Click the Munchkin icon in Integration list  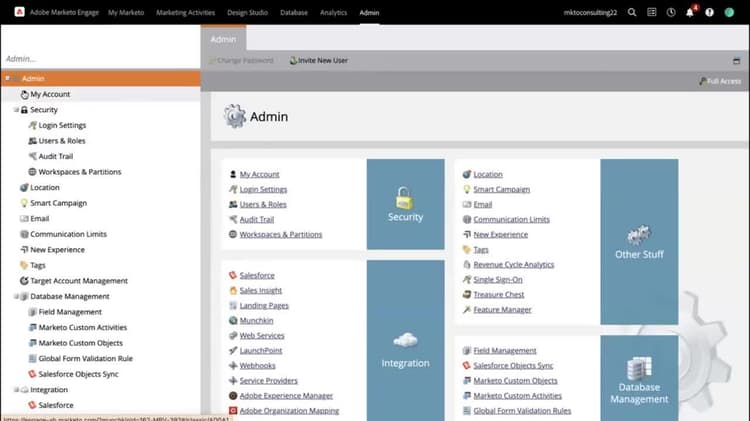tap(233, 321)
